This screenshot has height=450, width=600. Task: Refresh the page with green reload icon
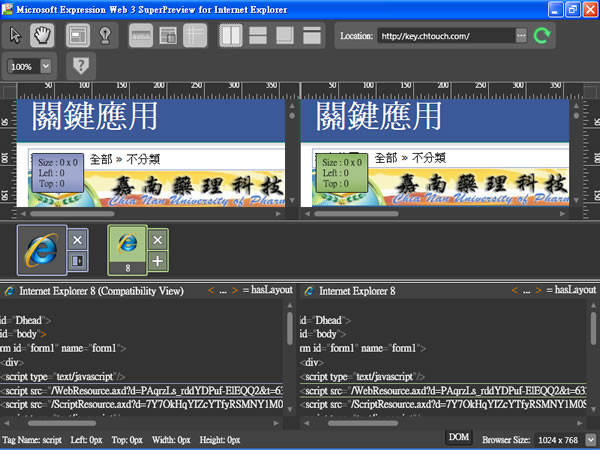(x=543, y=36)
